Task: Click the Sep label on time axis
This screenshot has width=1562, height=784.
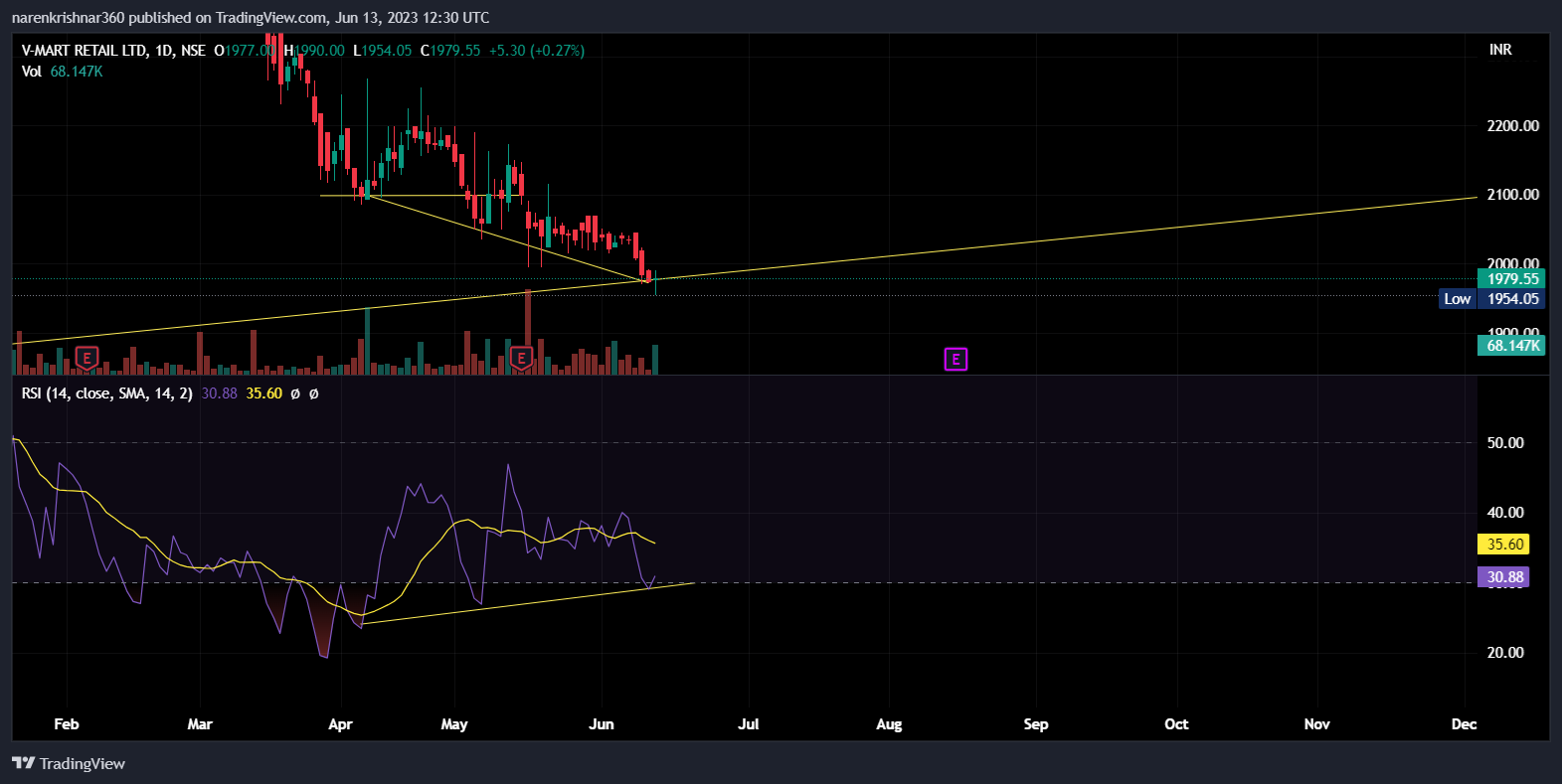Action: click(1036, 724)
